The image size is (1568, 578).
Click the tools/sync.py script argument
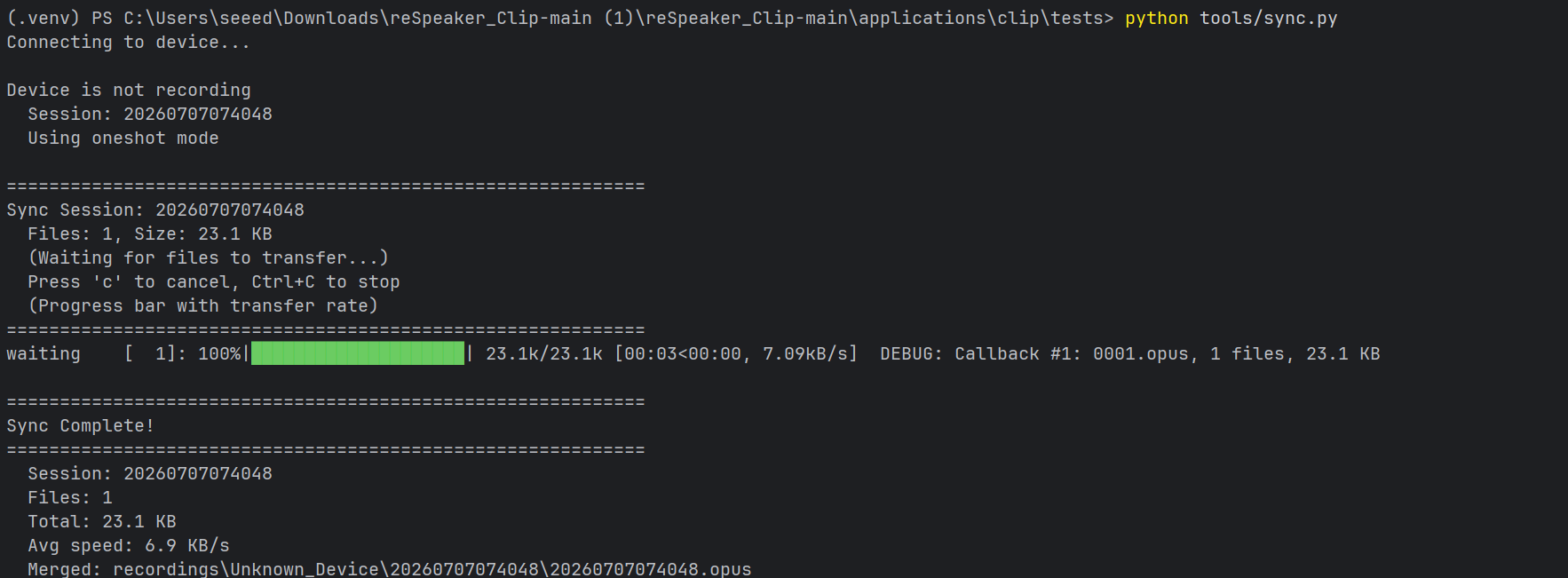point(1268,19)
